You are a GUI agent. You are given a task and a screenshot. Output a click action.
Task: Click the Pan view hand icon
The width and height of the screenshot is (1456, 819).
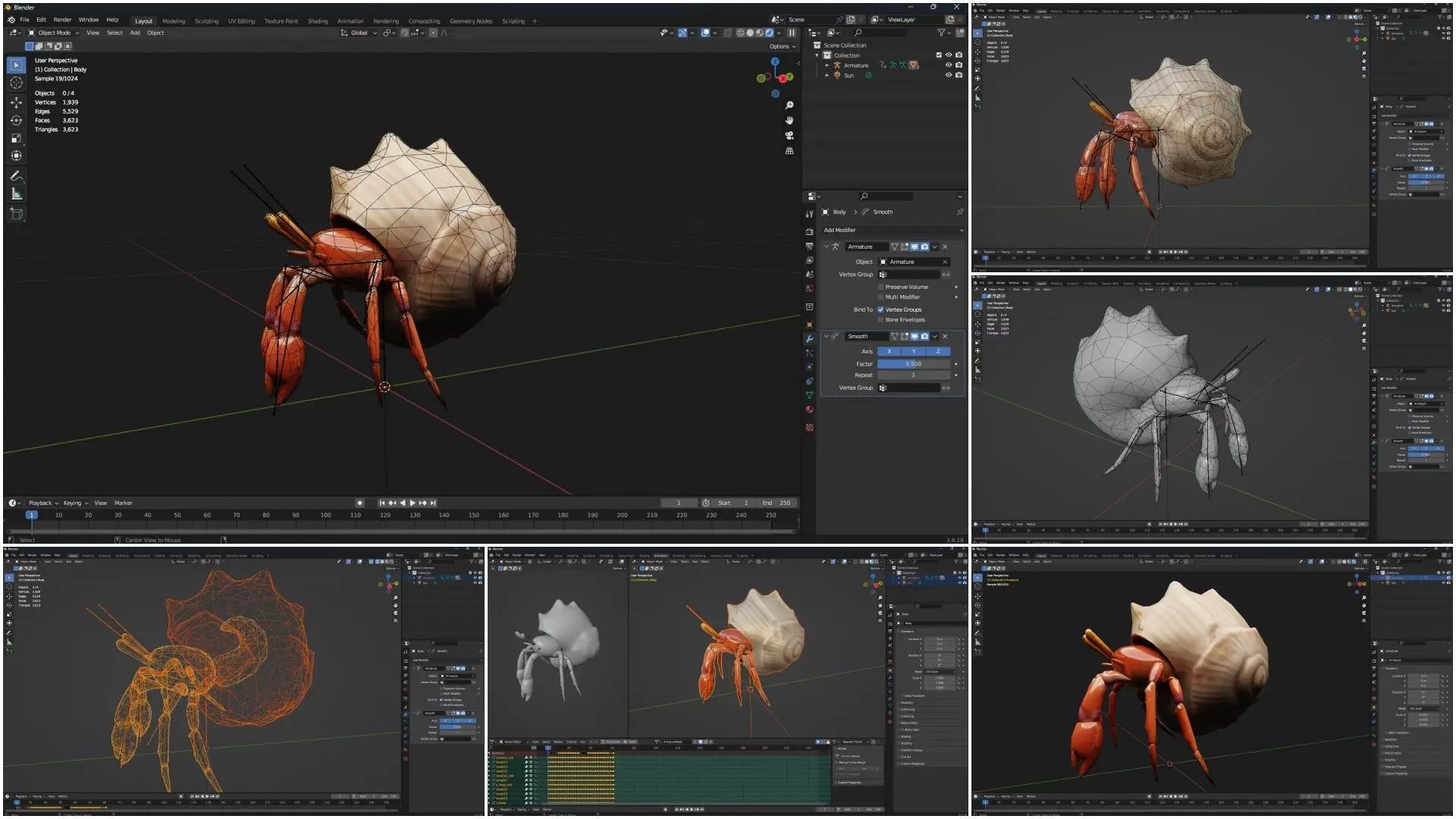click(789, 121)
